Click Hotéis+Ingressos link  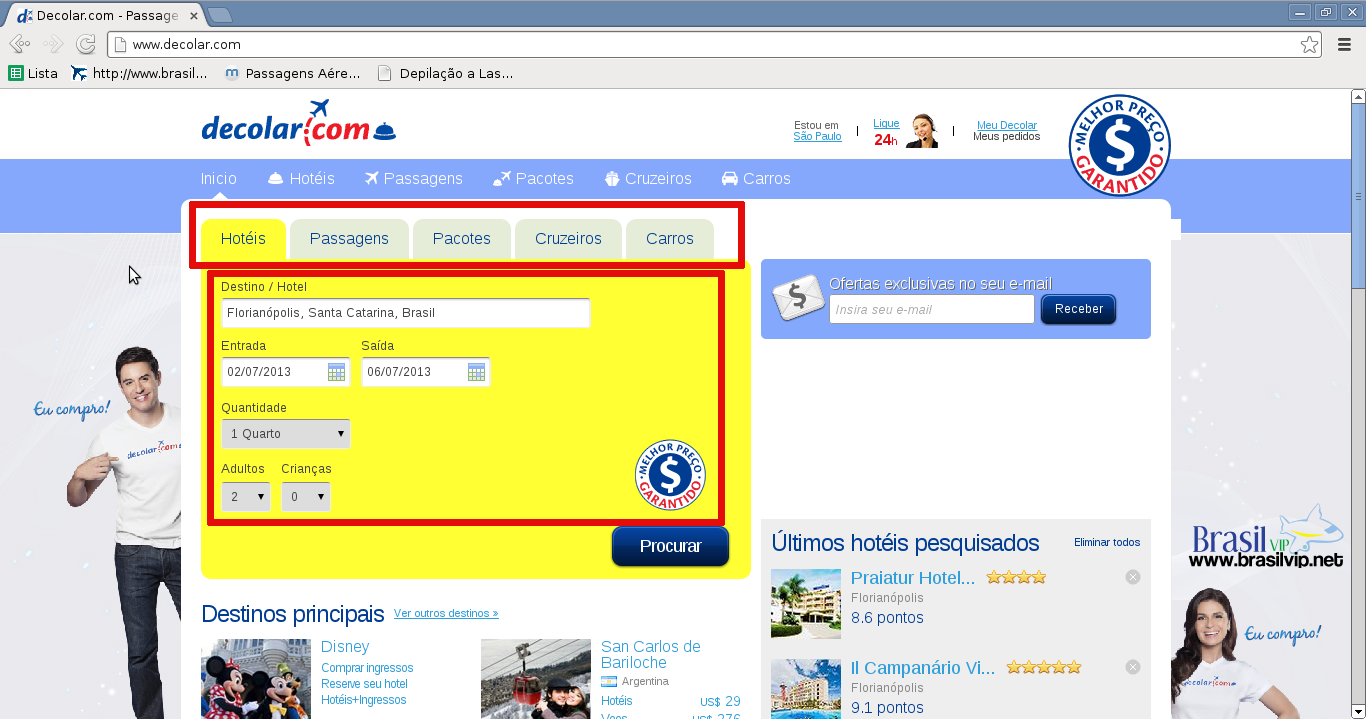click(x=364, y=700)
